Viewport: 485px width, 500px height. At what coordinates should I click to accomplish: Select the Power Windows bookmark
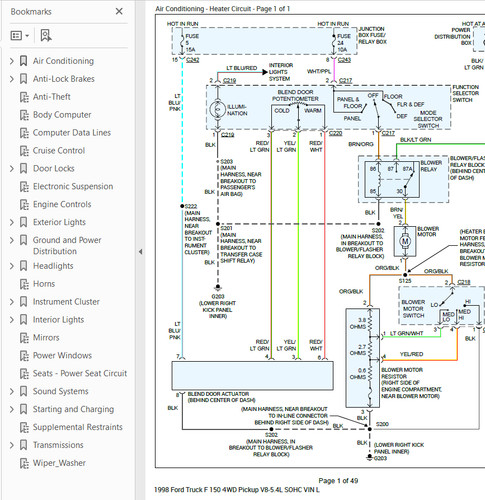point(62,356)
